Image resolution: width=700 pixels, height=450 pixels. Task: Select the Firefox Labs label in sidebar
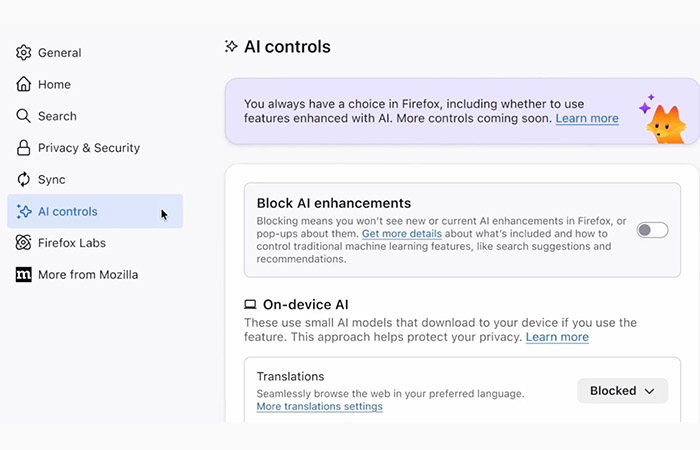[x=72, y=243]
